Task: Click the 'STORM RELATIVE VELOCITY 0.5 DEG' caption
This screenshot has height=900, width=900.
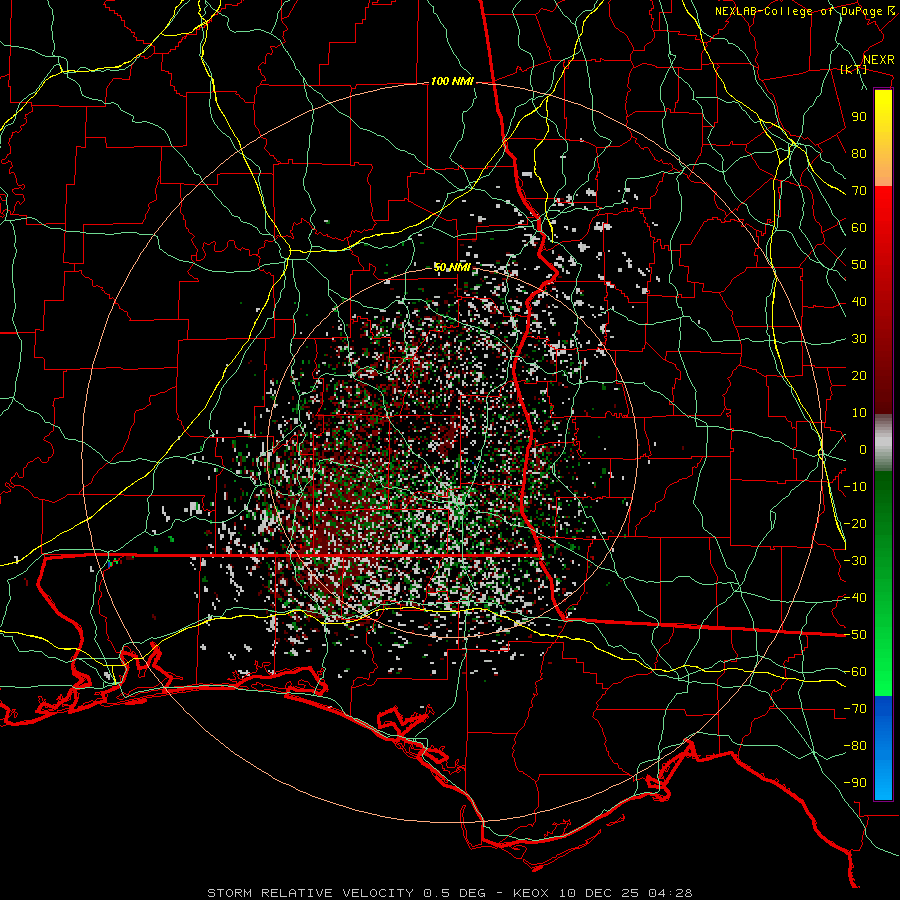Action: tap(346, 893)
